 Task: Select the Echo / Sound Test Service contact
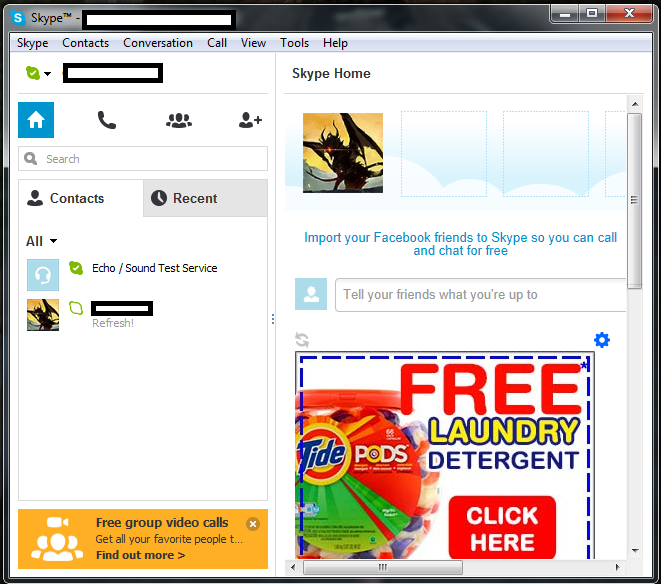(x=143, y=275)
